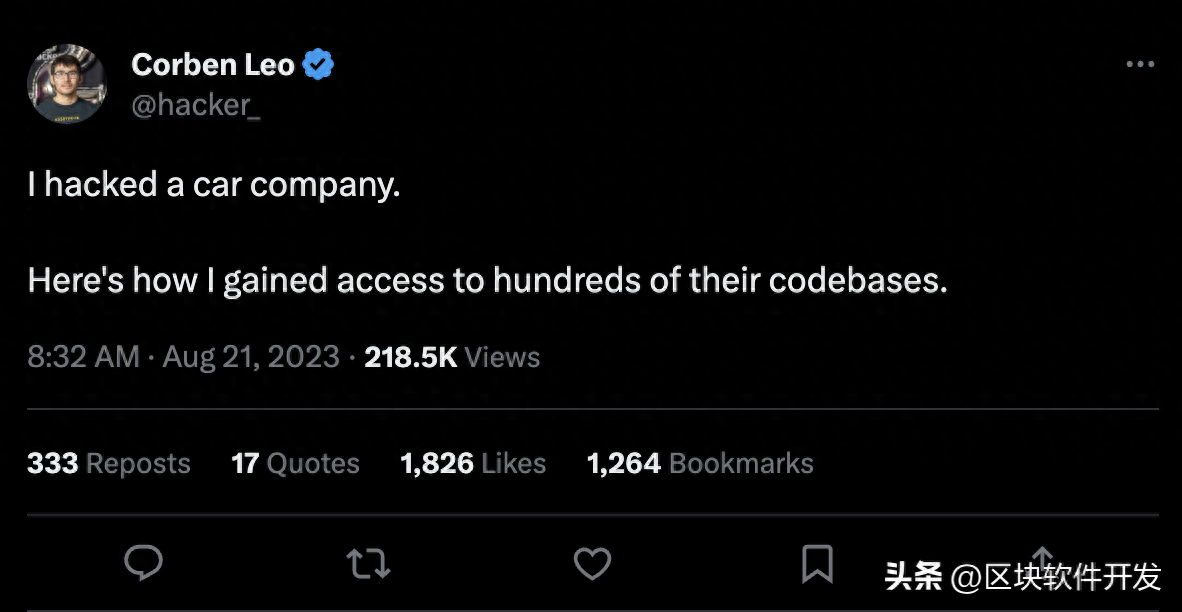Open the three-dot more options menu

click(x=1140, y=65)
